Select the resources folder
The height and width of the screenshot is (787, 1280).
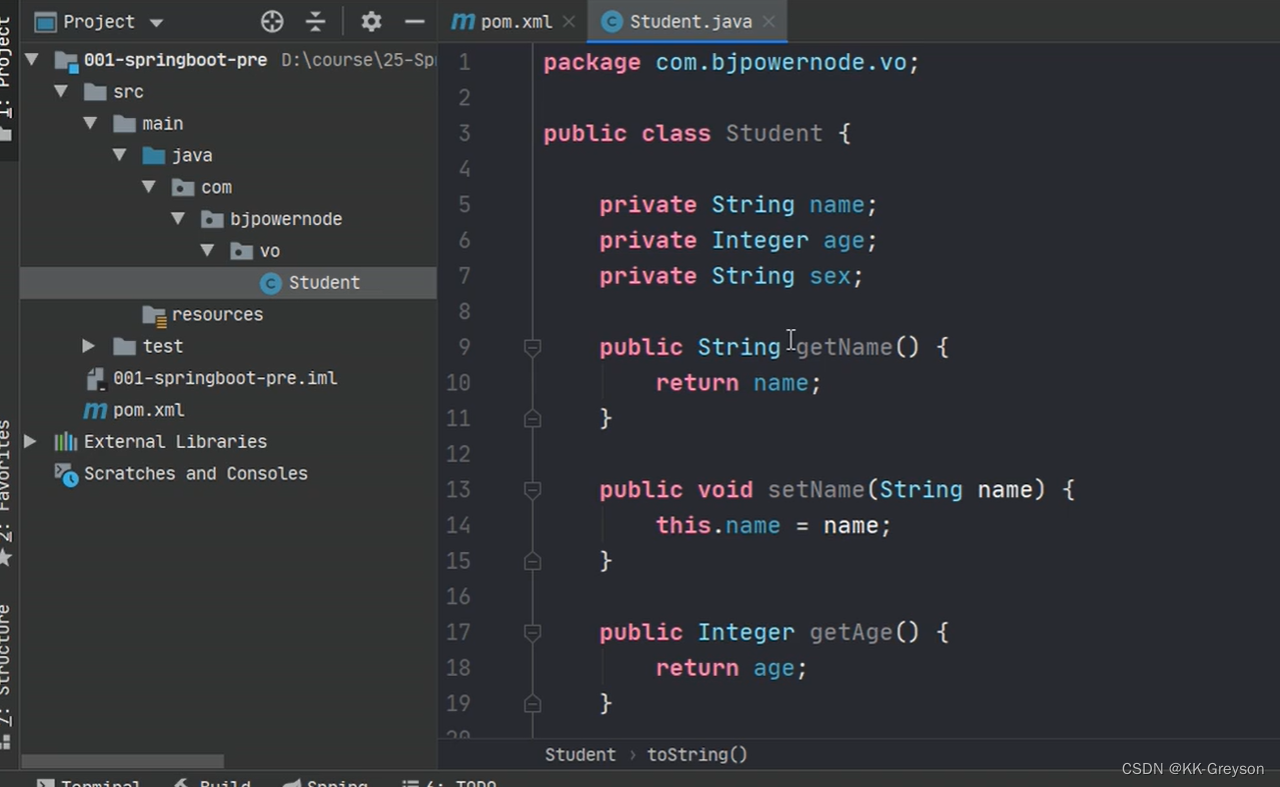pyautogui.click(x=217, y=314)
